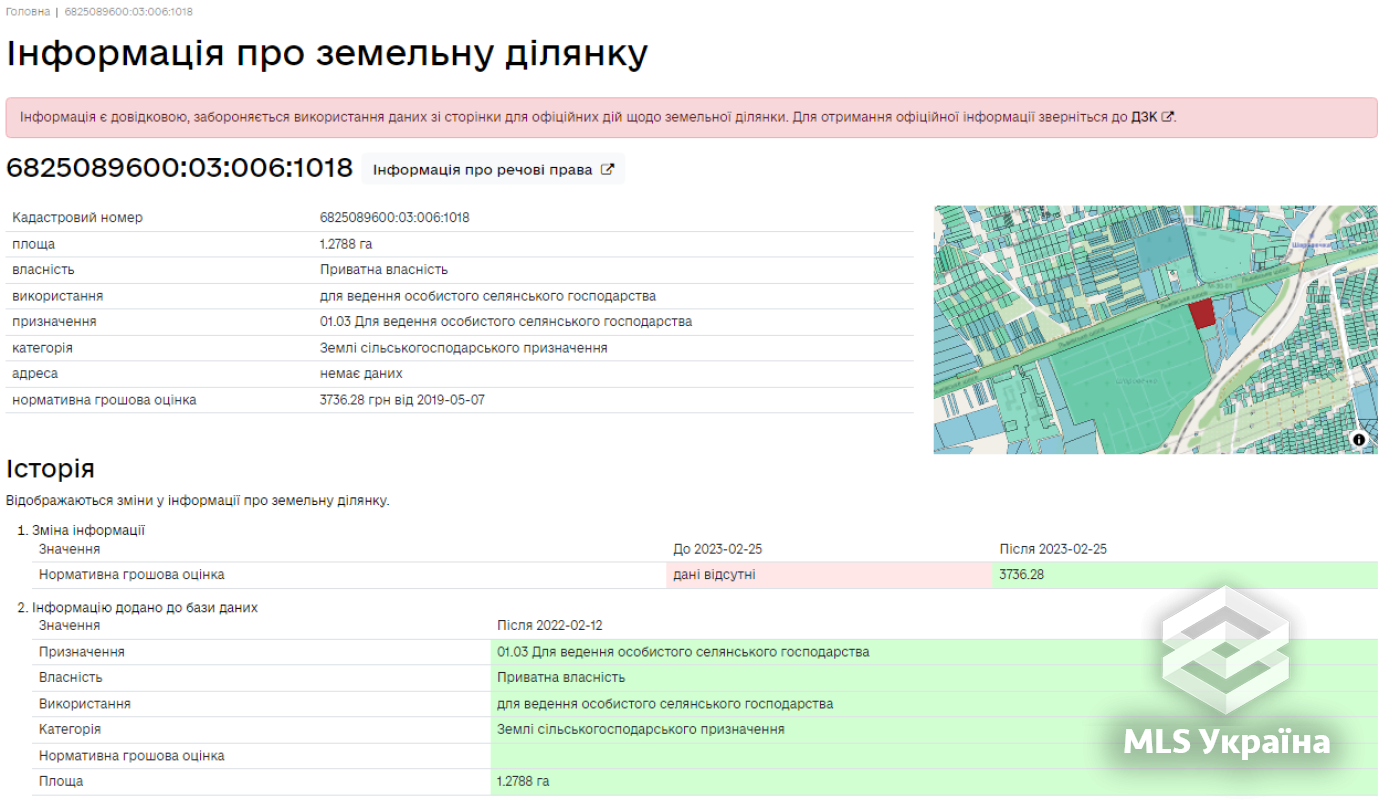The image size is (1400, 809).
Task: Click the 'Призначення' label in history table
Action: (x=82, y=652)
